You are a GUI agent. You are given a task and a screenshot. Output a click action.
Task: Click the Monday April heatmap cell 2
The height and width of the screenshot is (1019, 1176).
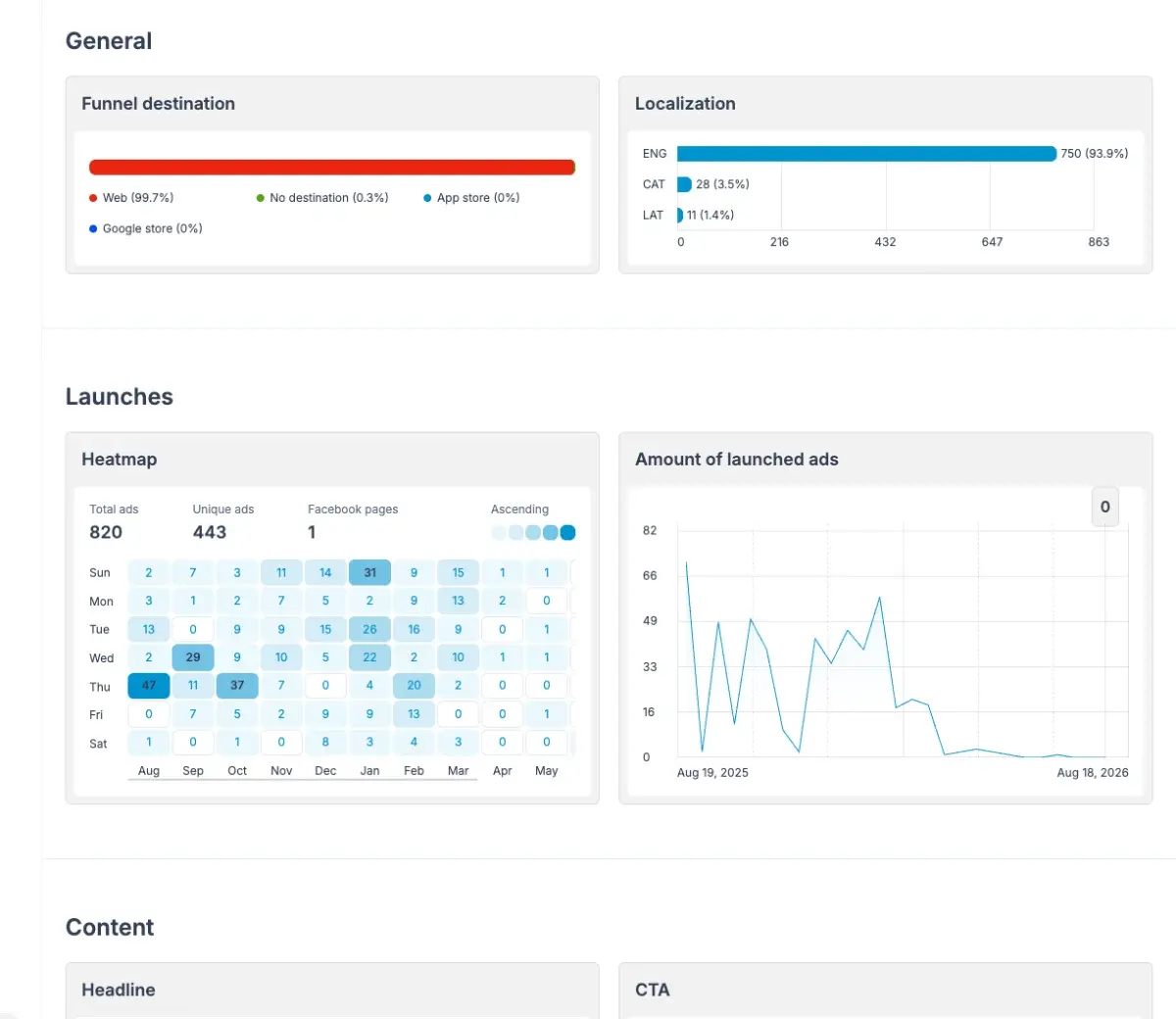502,601
